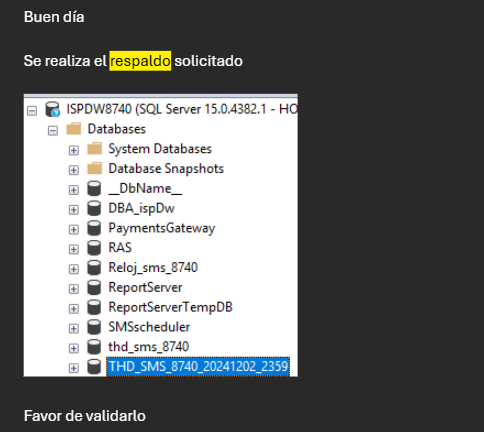The width and height of the screenshot is (484, 432).
Task: Click the System Databases folder icon
Action: 95,149
